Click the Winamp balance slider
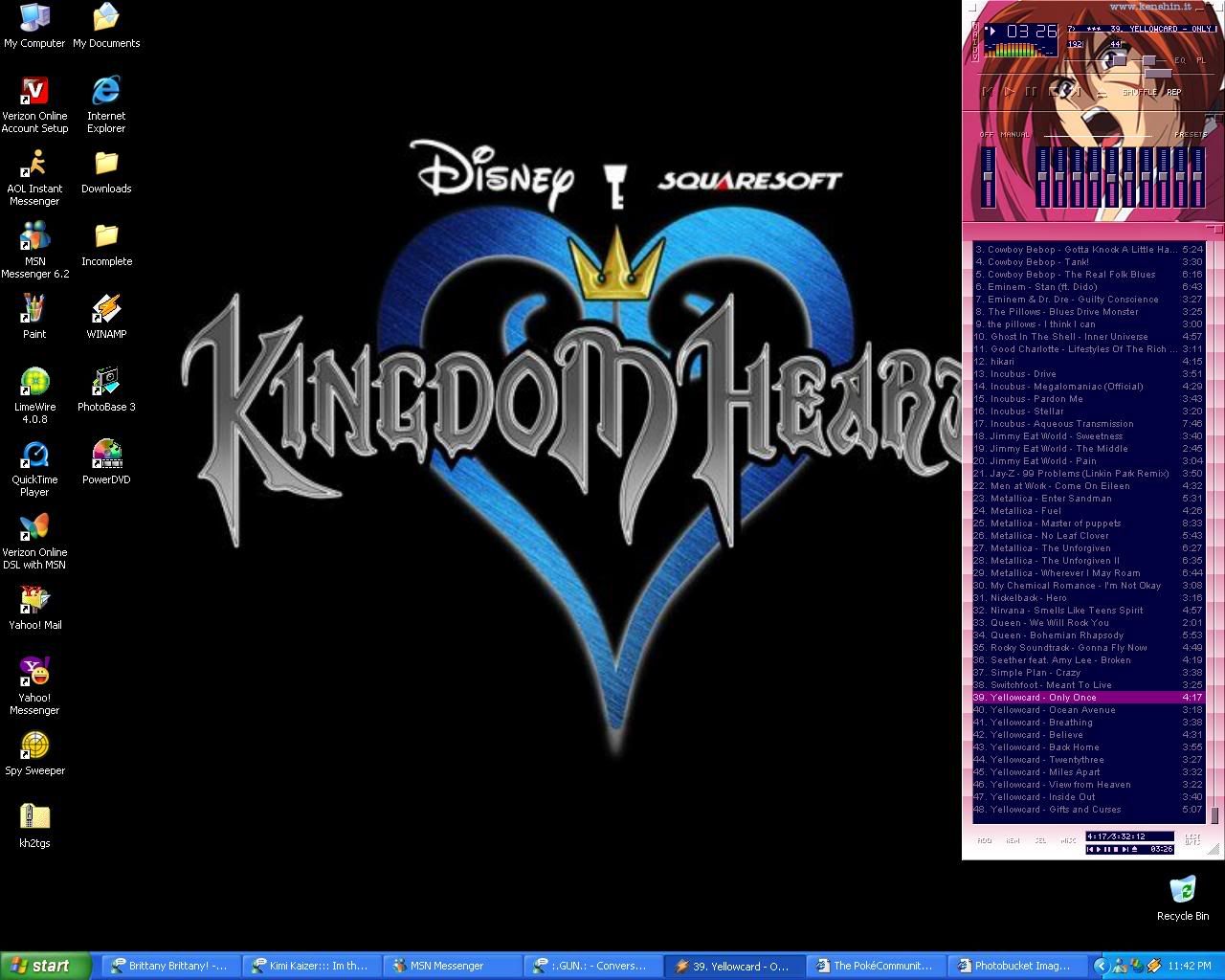The image size is (1225, 980). click(1148, 60)
